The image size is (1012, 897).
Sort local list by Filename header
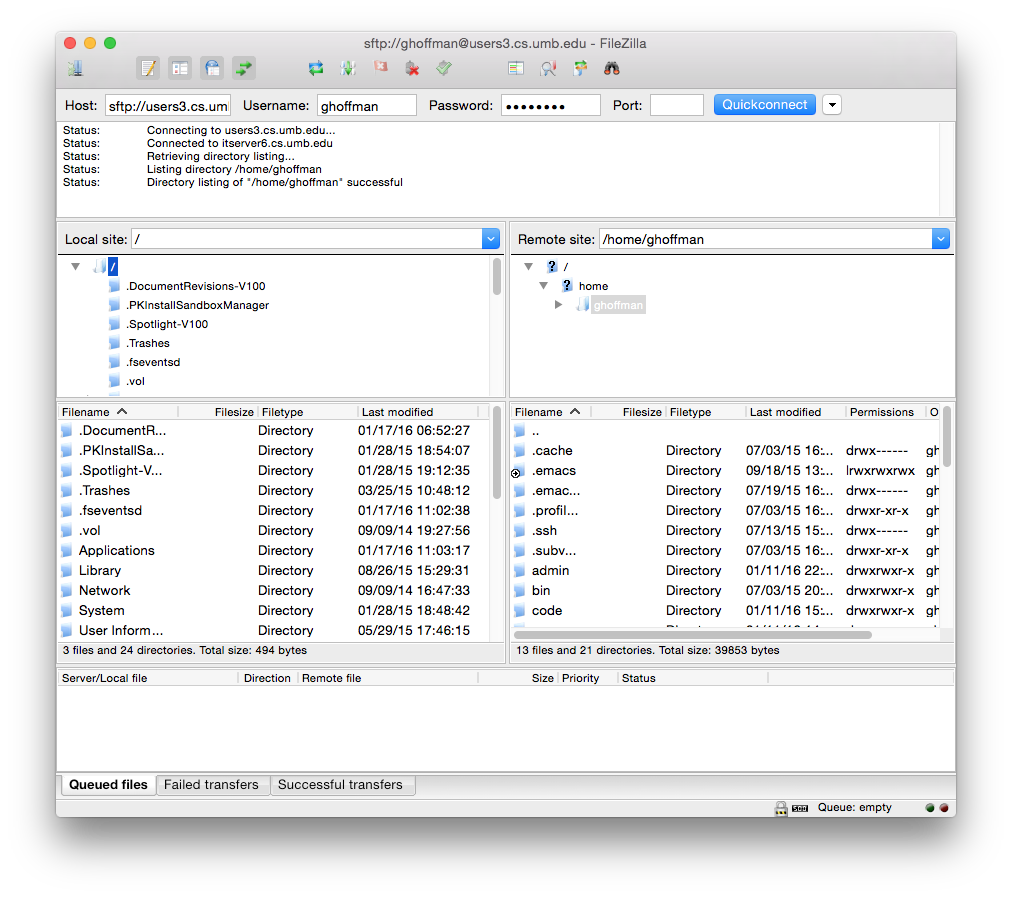118,412
